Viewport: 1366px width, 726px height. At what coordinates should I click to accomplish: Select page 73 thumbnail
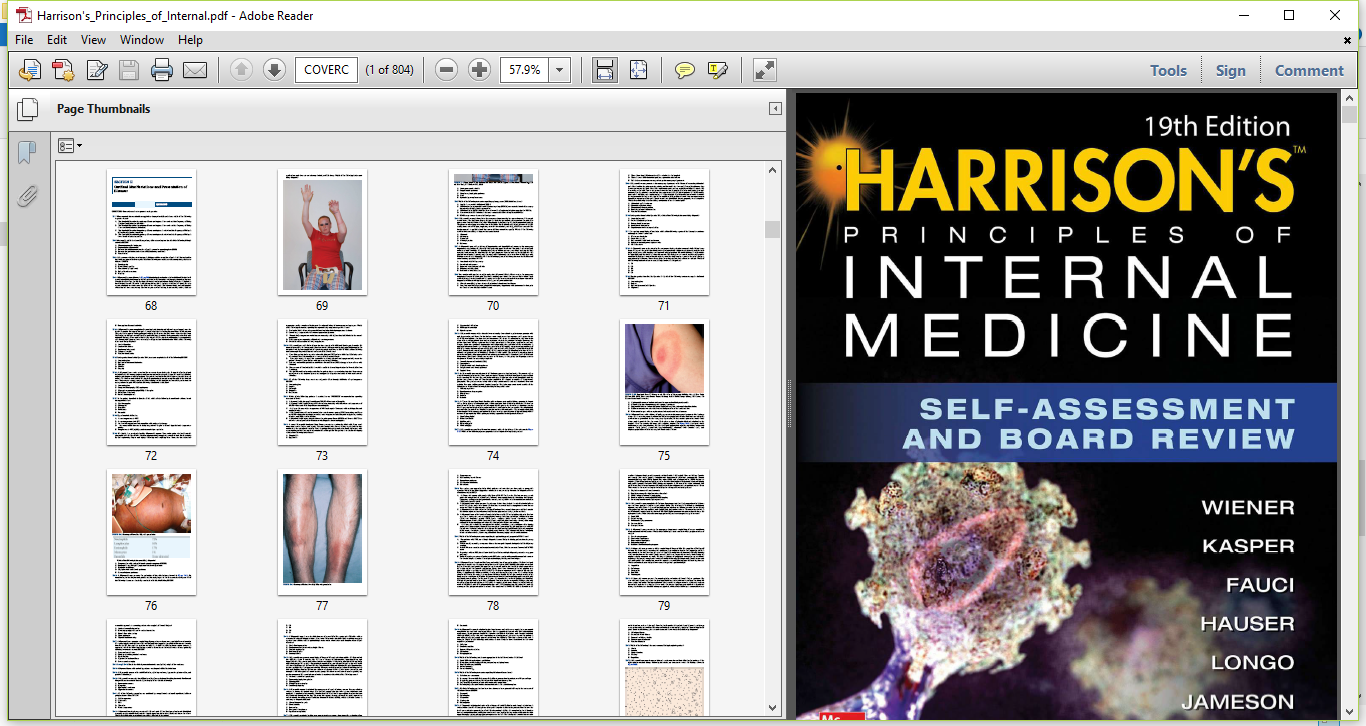[322, 382]
